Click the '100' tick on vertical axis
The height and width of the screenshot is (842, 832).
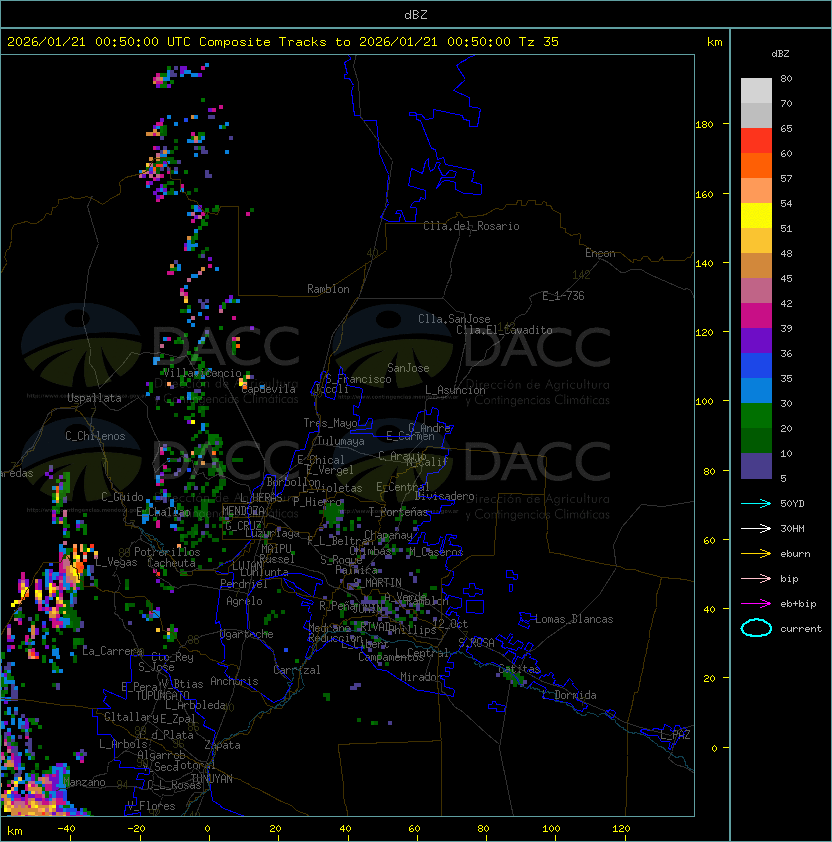704,402
